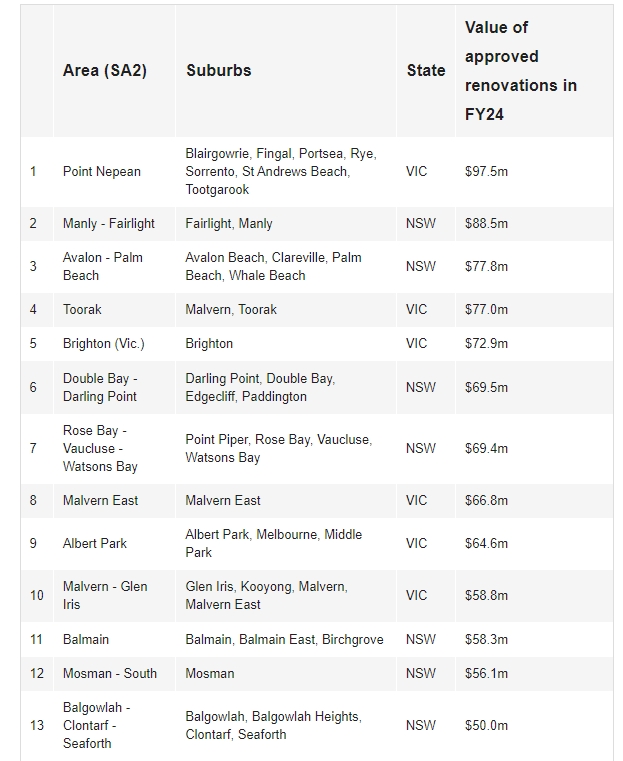The image size is (623, 761).
Task: Click the rank number 13 cell
Action: [x=37, y=726]
